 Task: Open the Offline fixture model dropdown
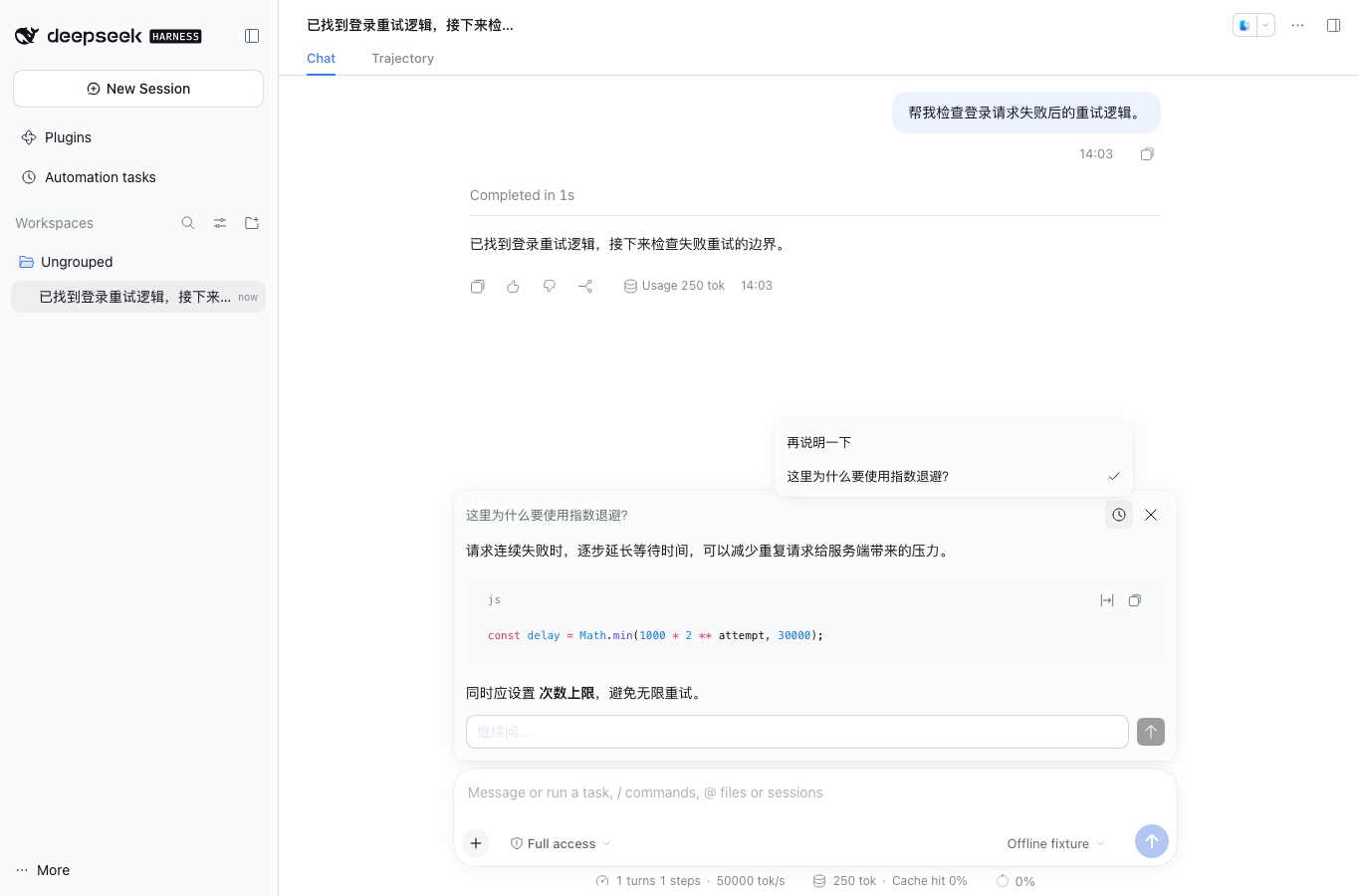coord(1055,843)
